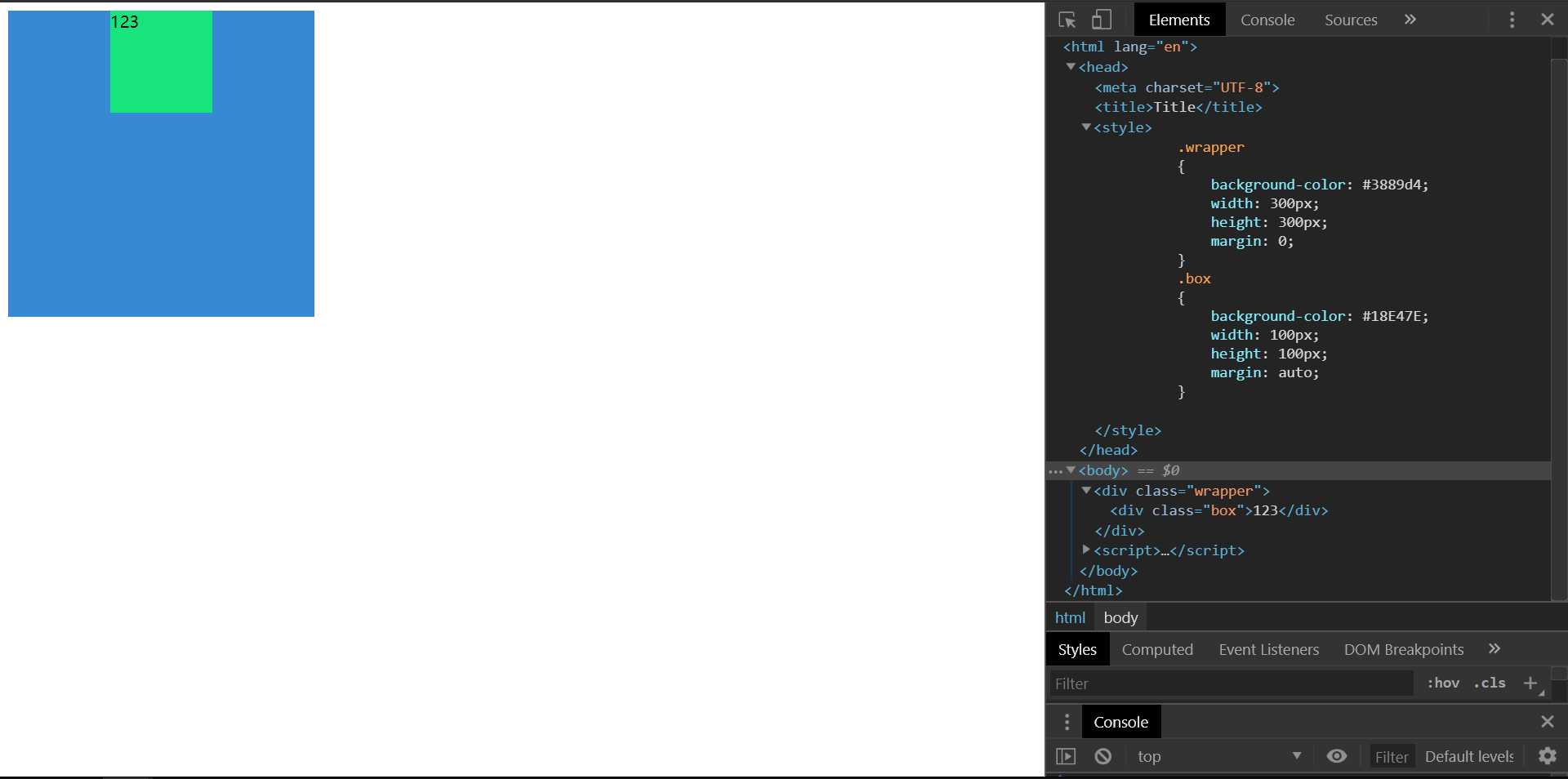Select body in the breadcrumb bar
This screenshot has height=779, width=1568.
tap(1120, 618)
